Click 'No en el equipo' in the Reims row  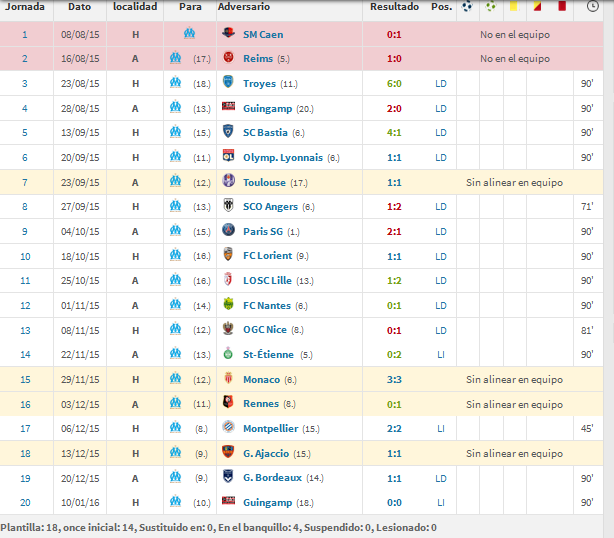pyautogui.click(x=515, y=59)
